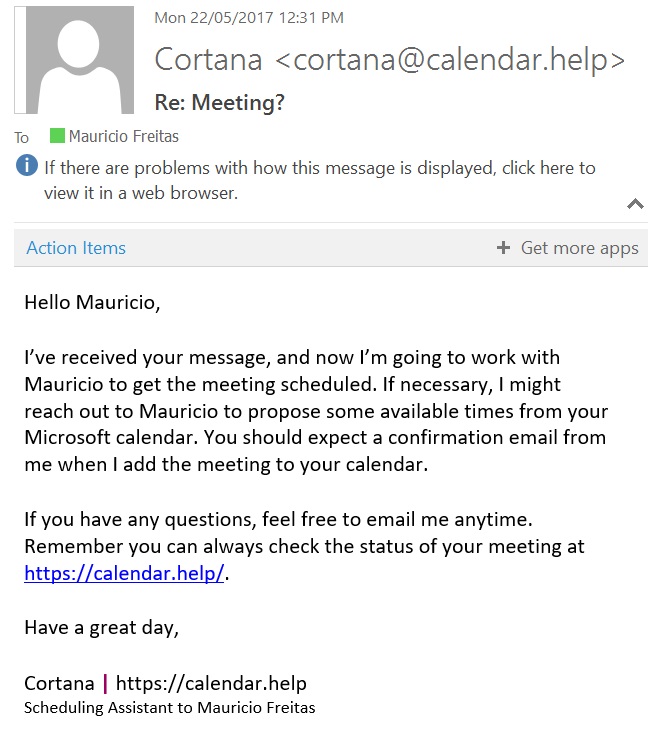Collapse the message header with the chevron
The image size is (666, 738).
[x=635, y=204]
